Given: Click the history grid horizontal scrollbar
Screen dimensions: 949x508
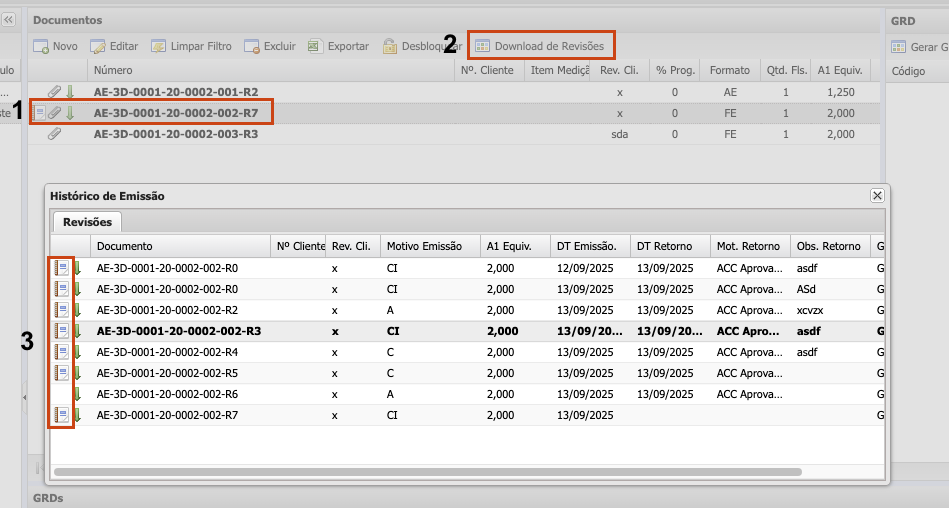Looking at the screenshot, I should pos(427,471).
